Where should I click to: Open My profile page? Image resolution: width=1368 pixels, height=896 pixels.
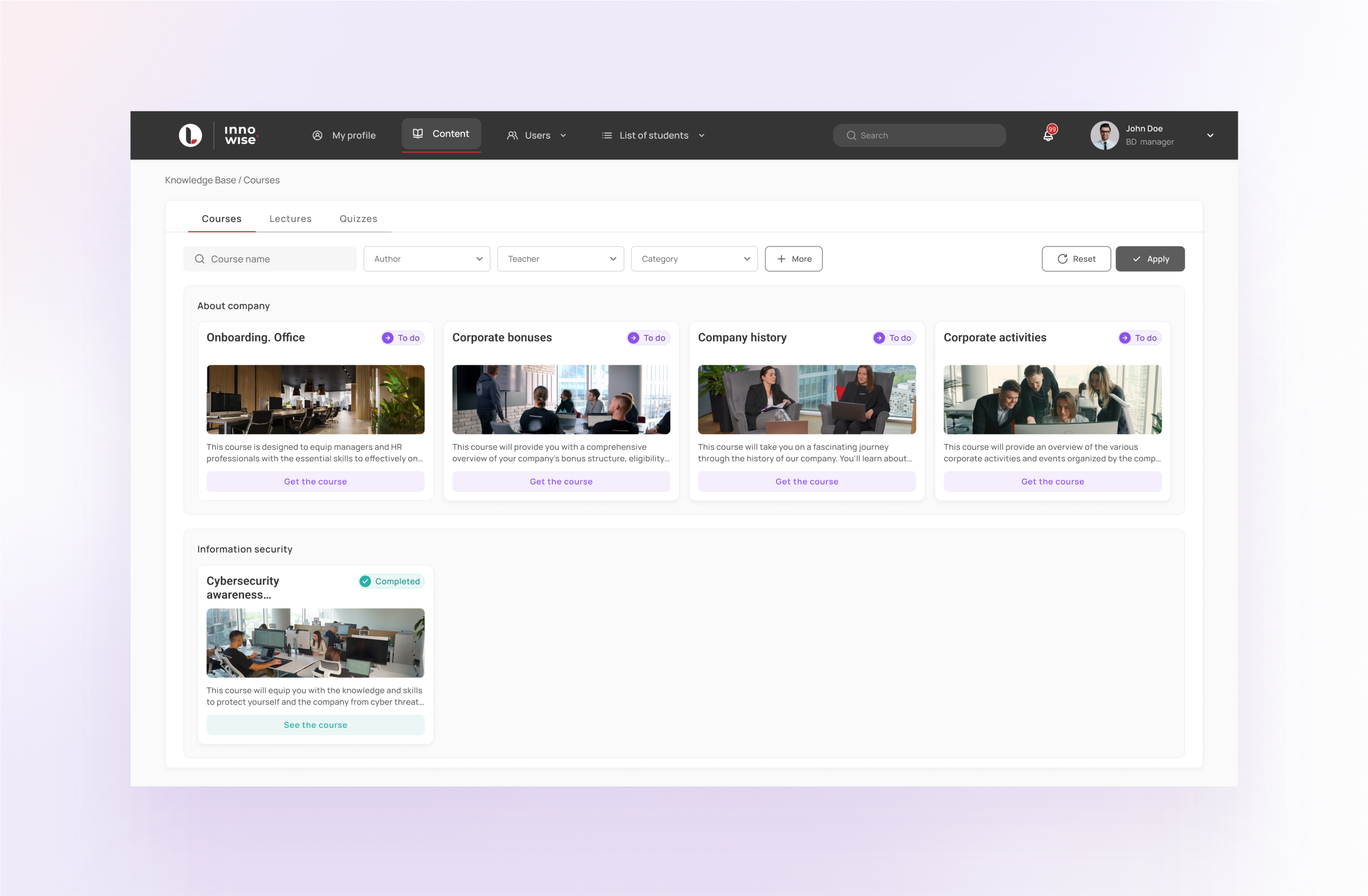point(343,136)
